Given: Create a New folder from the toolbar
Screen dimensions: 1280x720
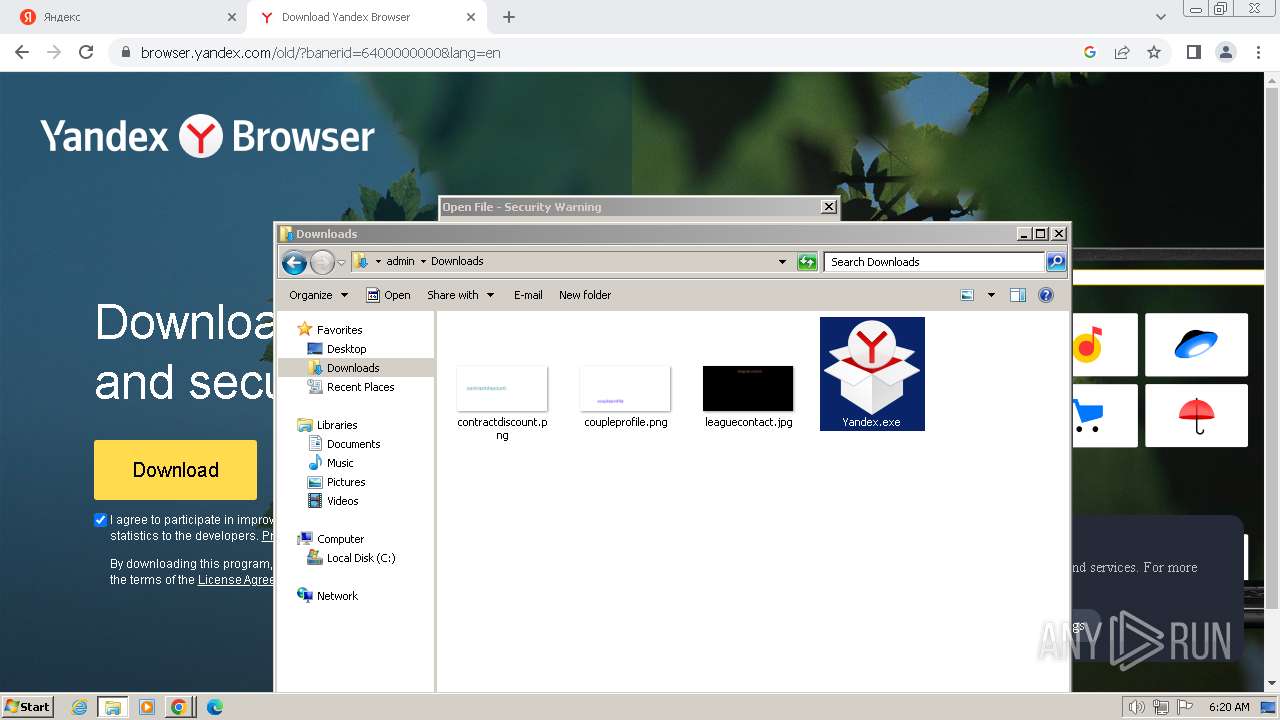Looking at the screenshot, I should [x=585, y=295].
